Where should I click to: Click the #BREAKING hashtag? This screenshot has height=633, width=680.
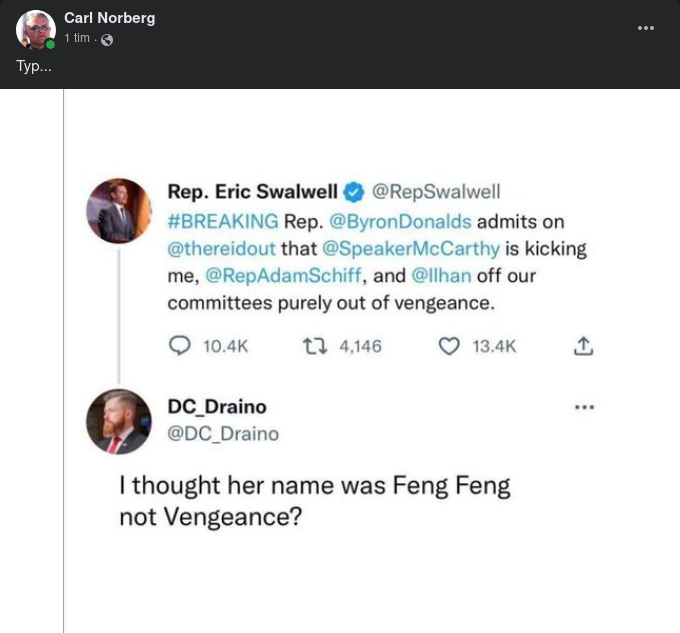223,220
